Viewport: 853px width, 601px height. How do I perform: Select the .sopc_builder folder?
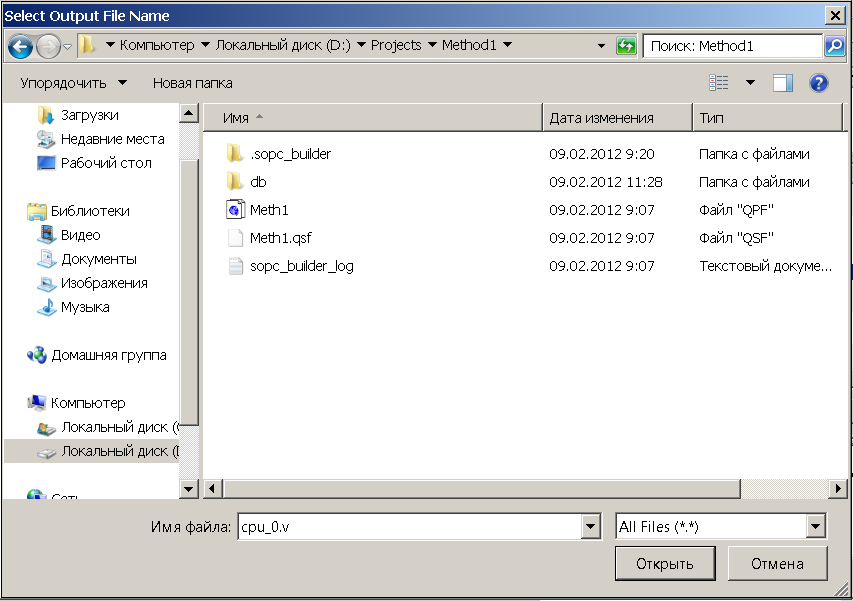tap(290, 154)
